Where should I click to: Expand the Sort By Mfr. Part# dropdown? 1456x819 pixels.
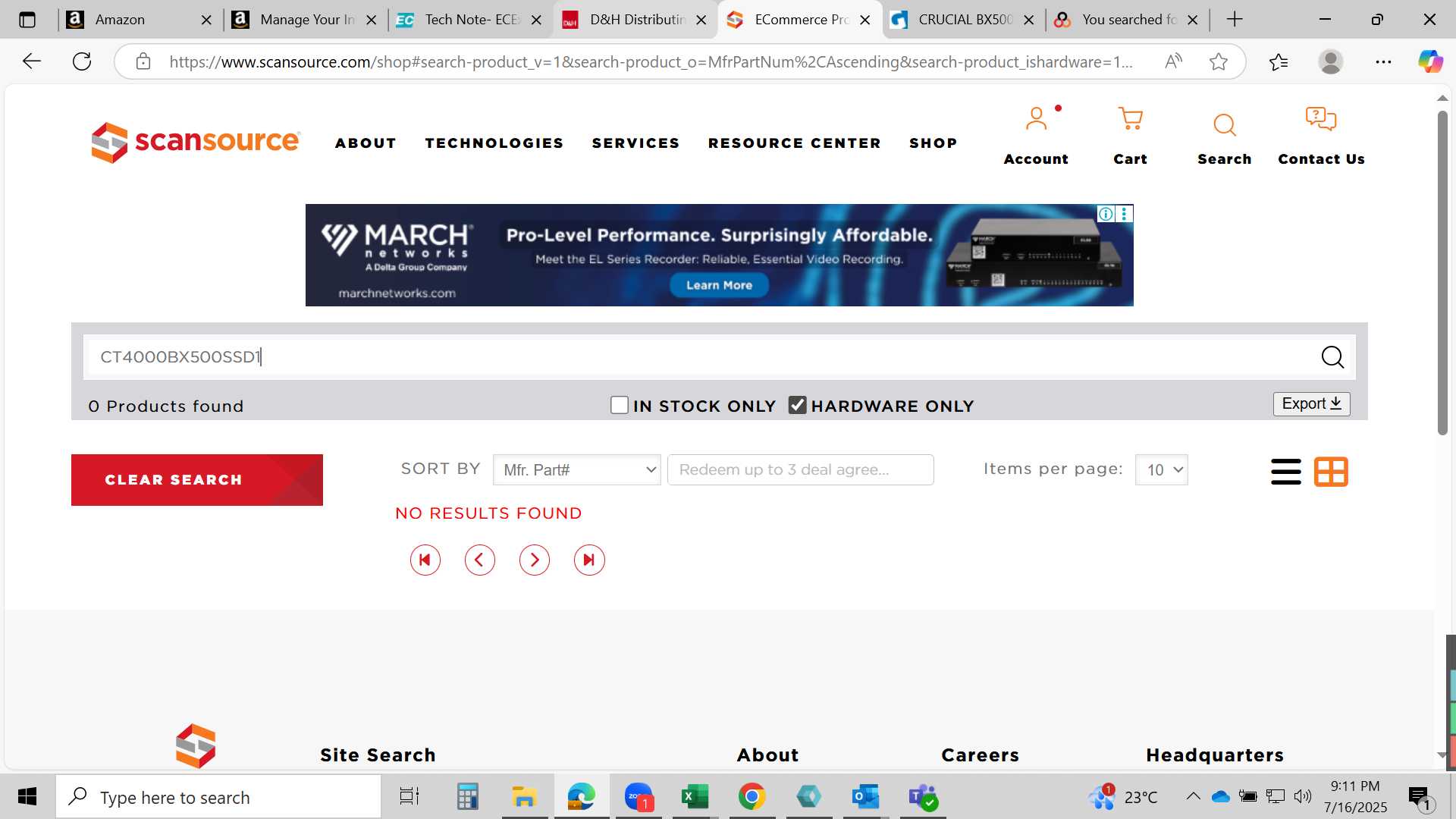pyautogui.click(x=577, y=469)
